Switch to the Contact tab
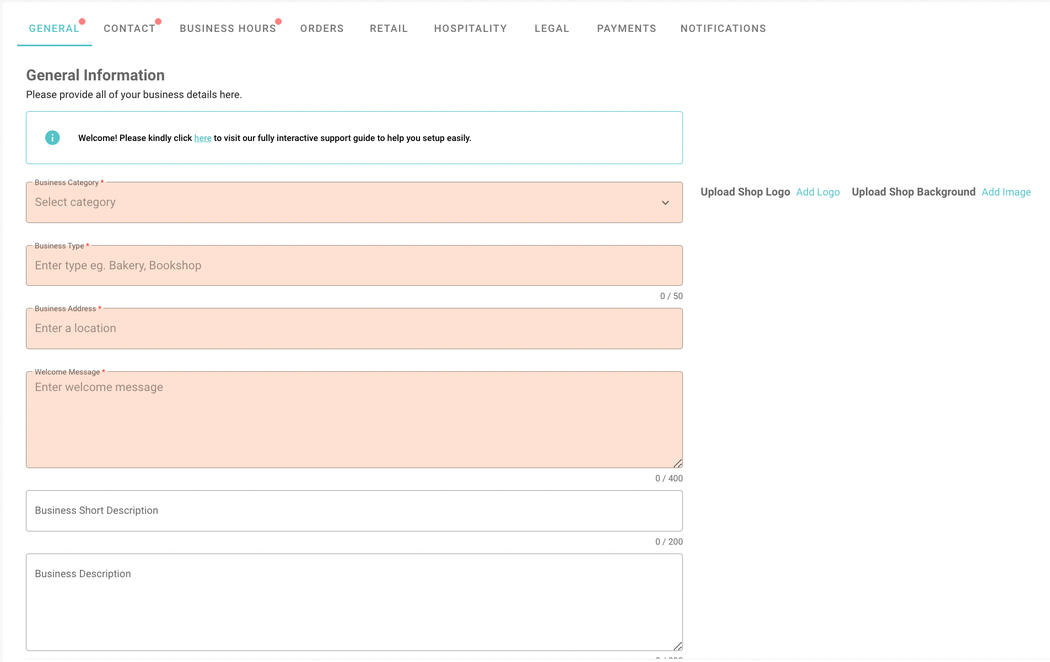This screenshot has height=662, width=1050. pyautogui.click(x=129, y=29)
